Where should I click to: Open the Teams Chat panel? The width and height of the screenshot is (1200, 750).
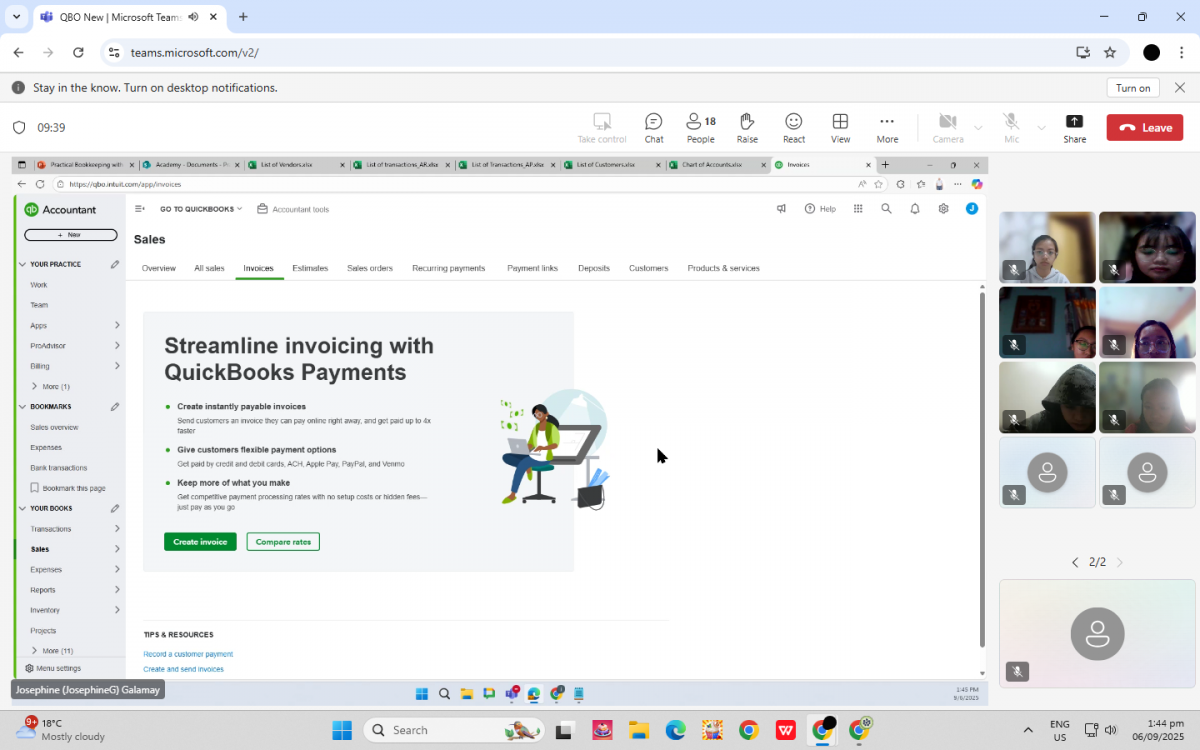653,127
